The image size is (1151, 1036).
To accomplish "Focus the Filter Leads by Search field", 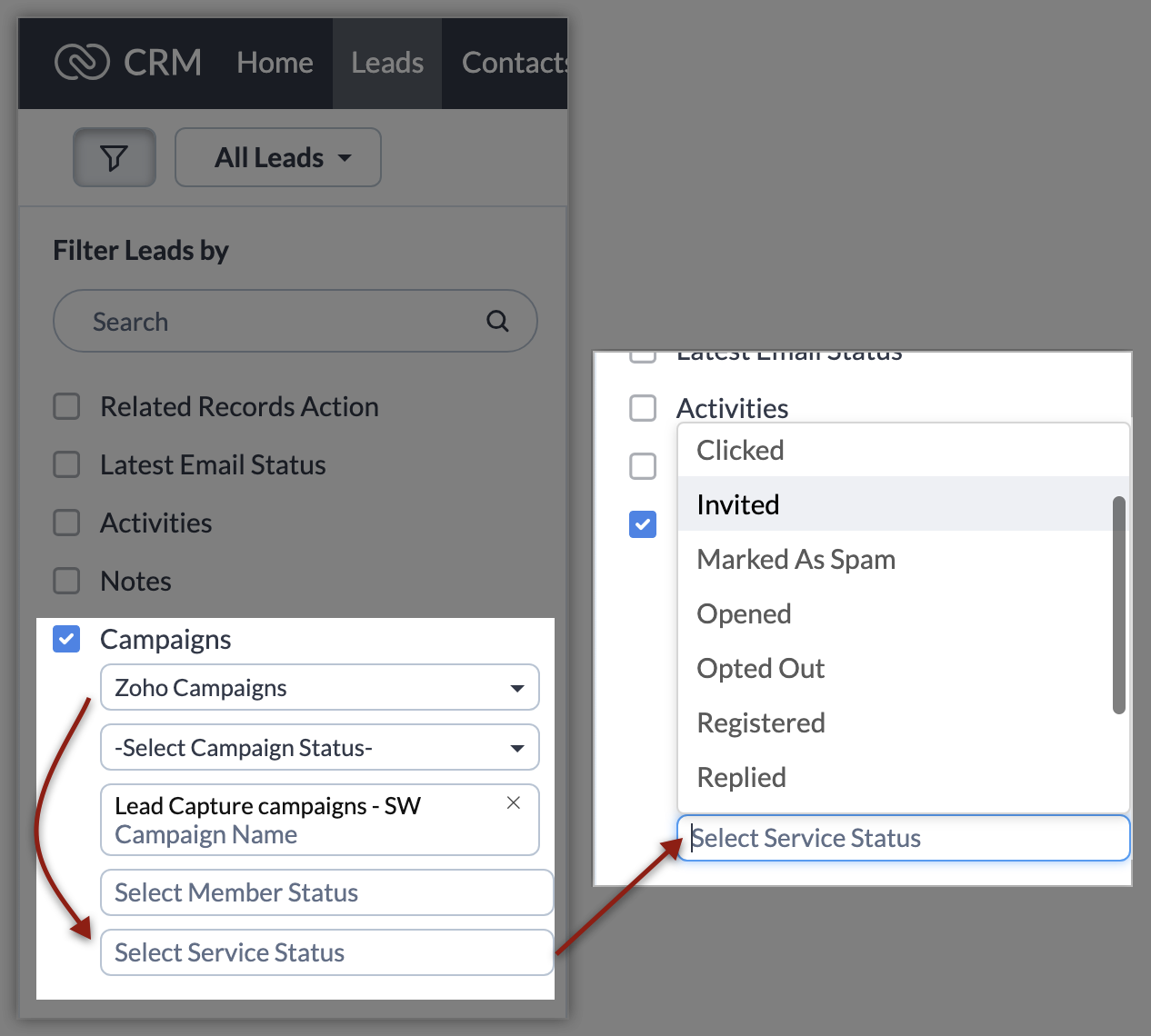I will tap(295, 321).
